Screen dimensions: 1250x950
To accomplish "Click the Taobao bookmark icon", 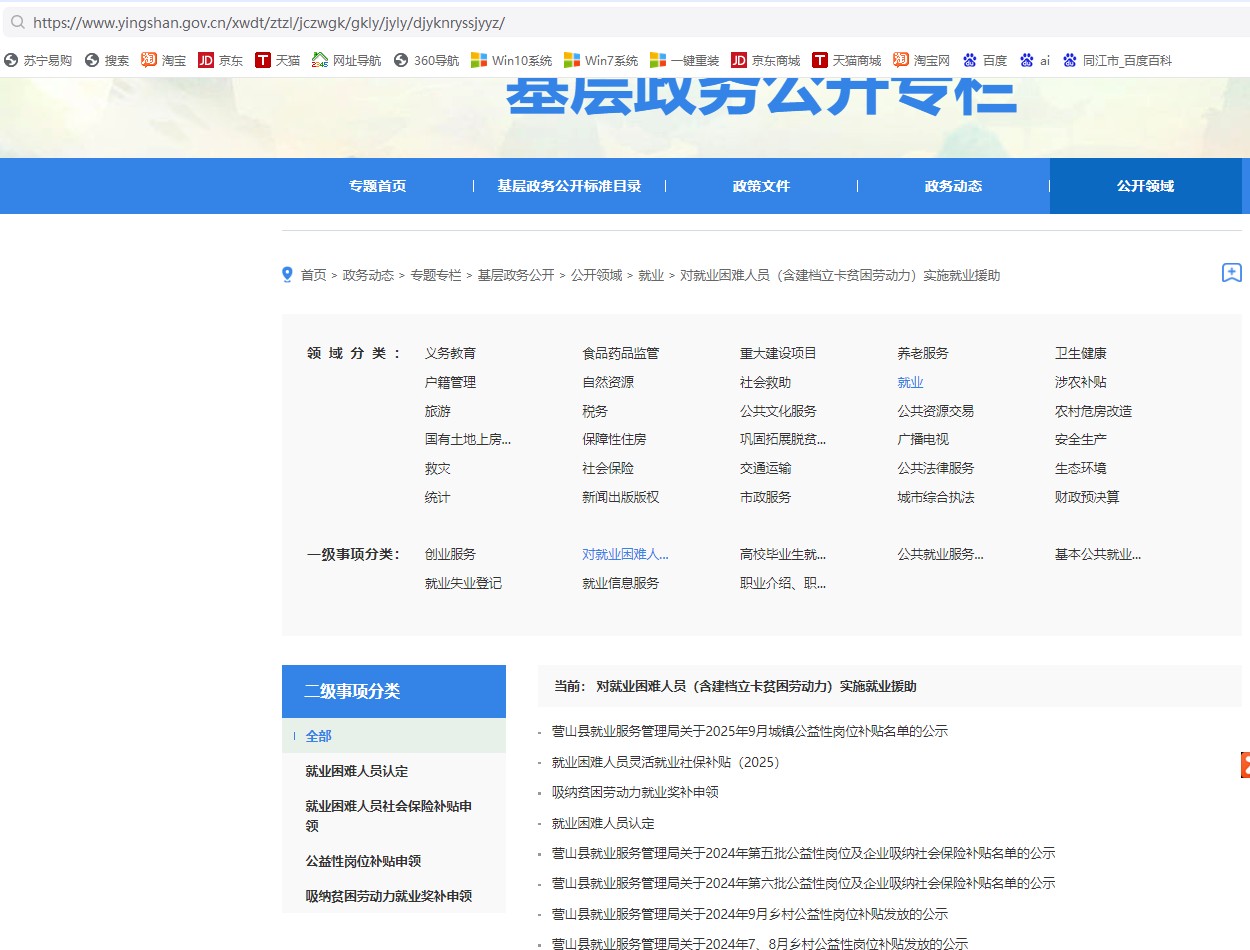I will 149,60.
